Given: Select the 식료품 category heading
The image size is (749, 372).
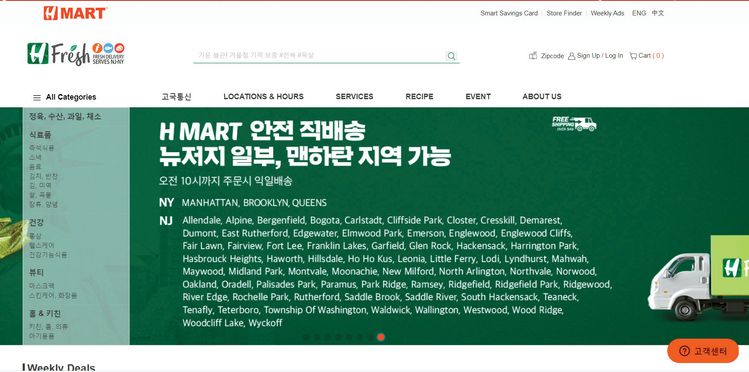Looking at the screenshot, I should pos(40,135).
